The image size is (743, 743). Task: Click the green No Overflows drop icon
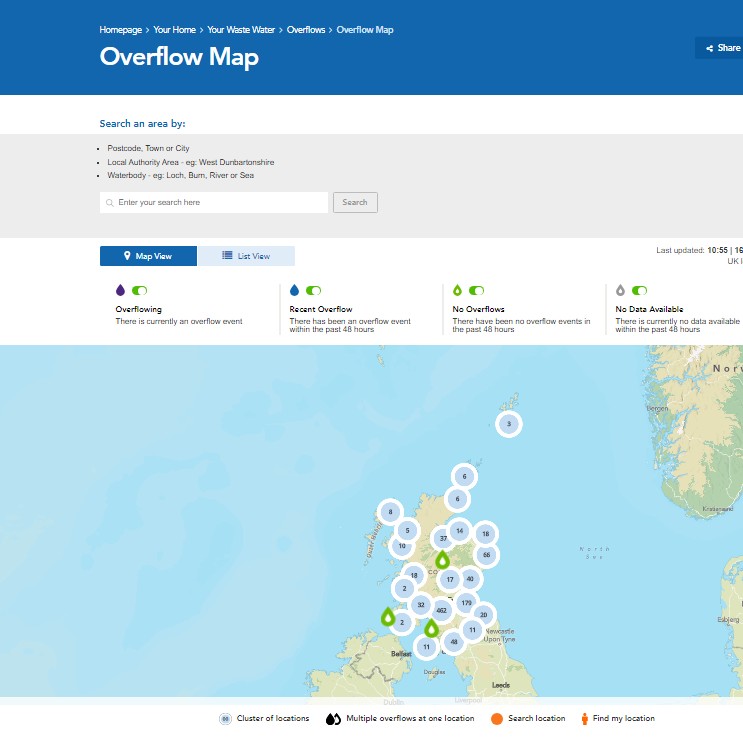(457, 290)
